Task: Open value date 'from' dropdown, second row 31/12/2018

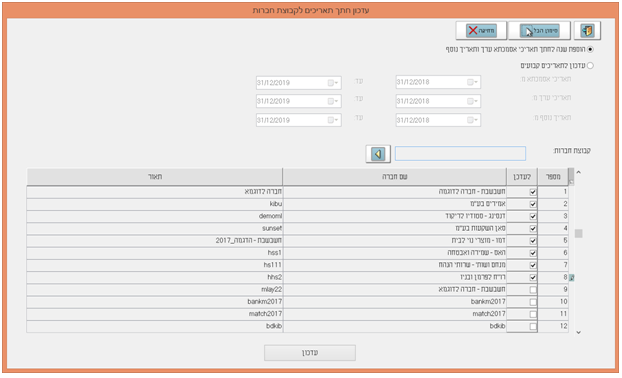Action: click(472, 101)
